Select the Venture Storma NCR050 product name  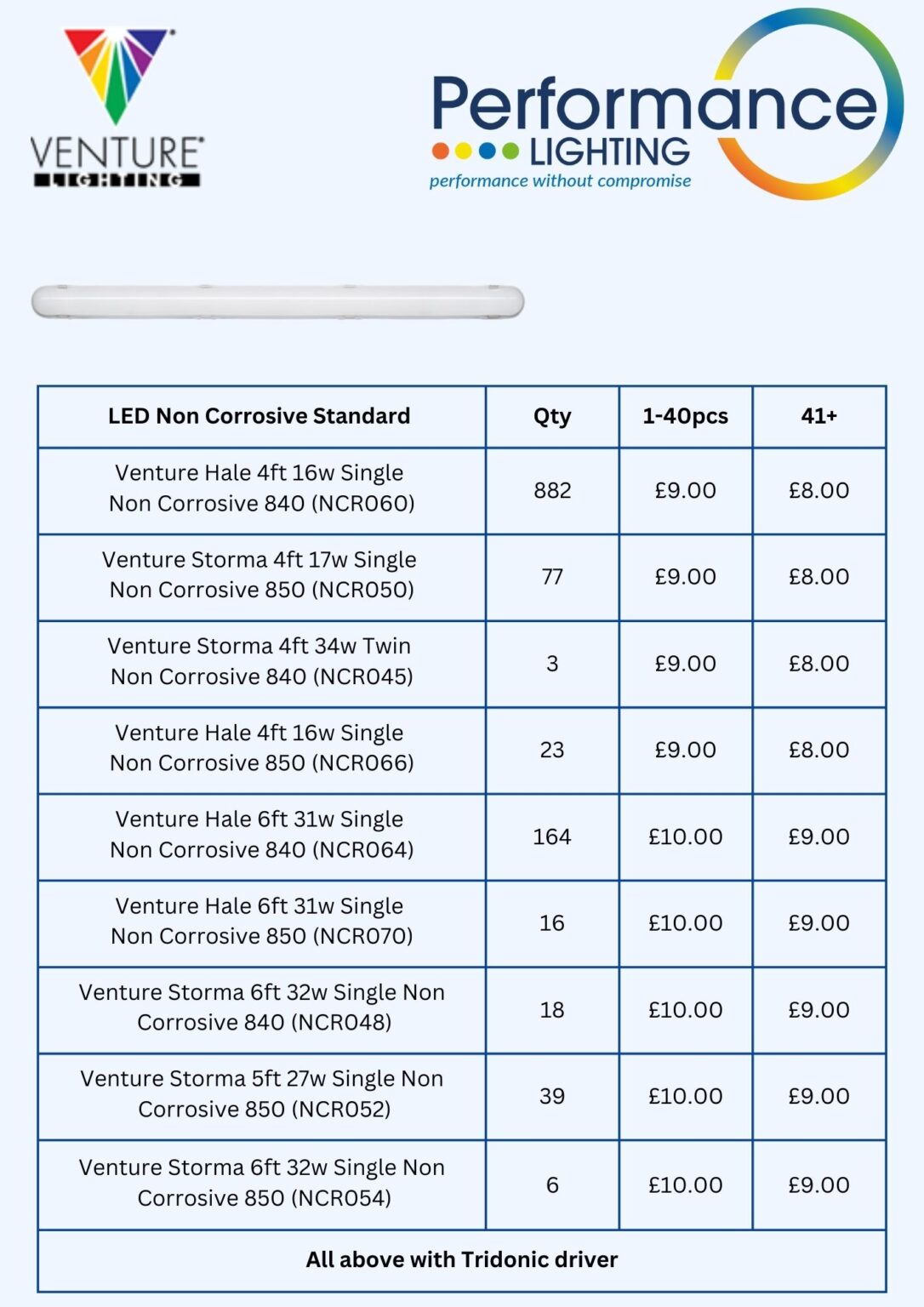tap(260, 575)
